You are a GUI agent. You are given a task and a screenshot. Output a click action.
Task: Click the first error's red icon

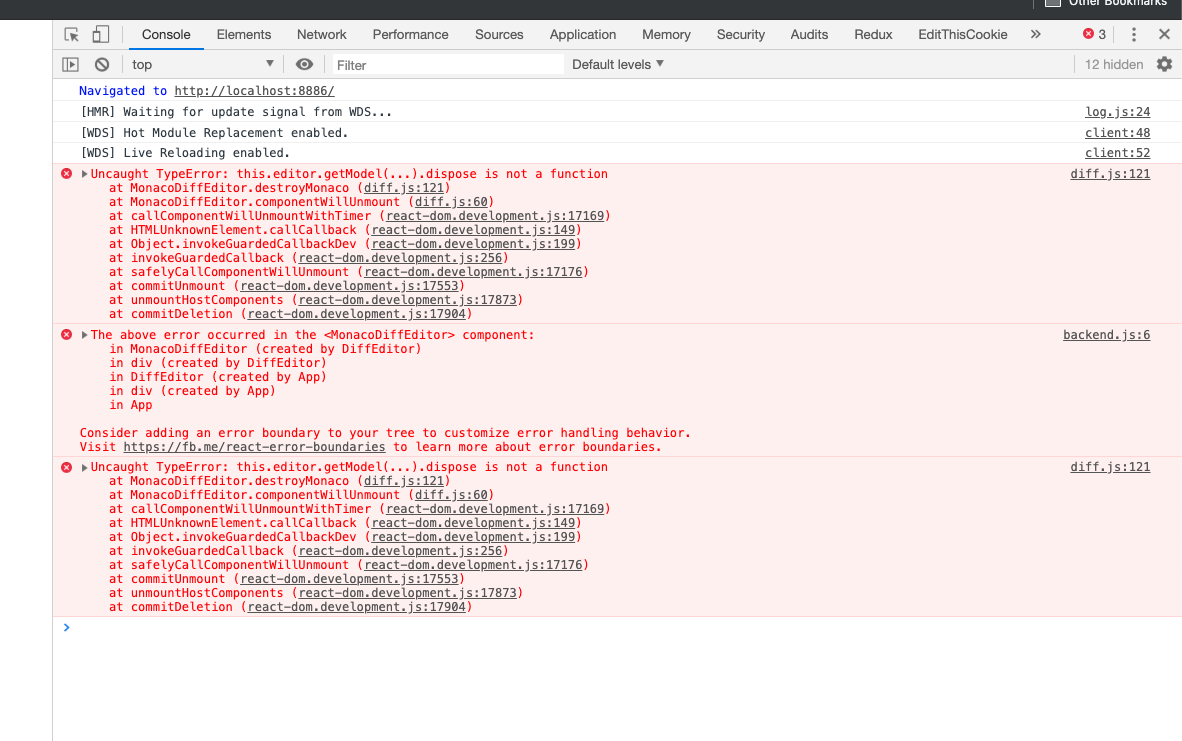click(x=66, y=174)
